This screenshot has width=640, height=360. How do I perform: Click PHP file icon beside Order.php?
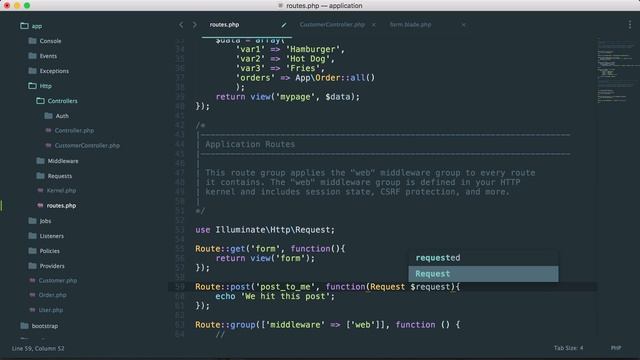click(x=32, y=295)
